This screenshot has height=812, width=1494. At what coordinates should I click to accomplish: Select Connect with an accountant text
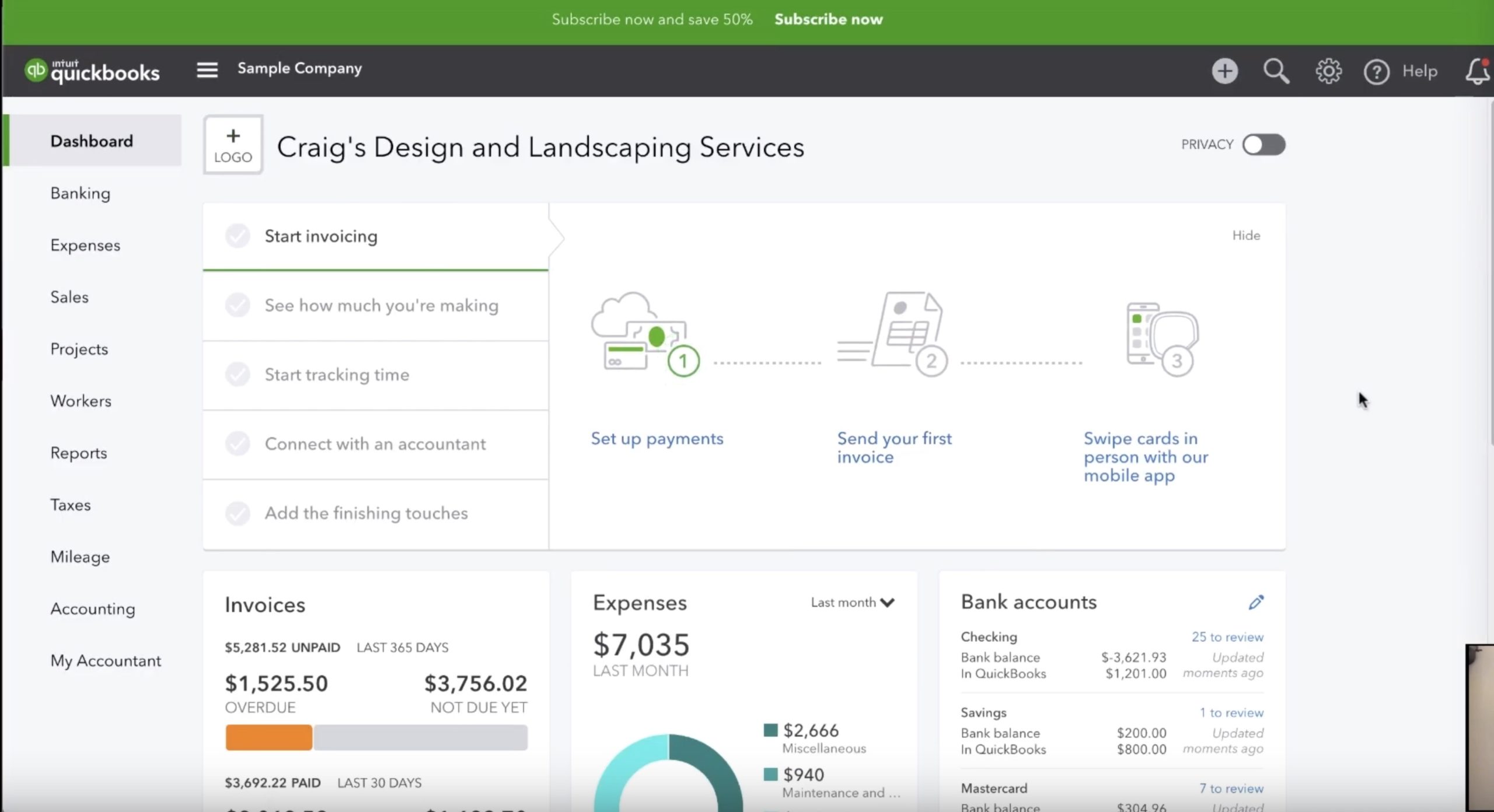375,444
